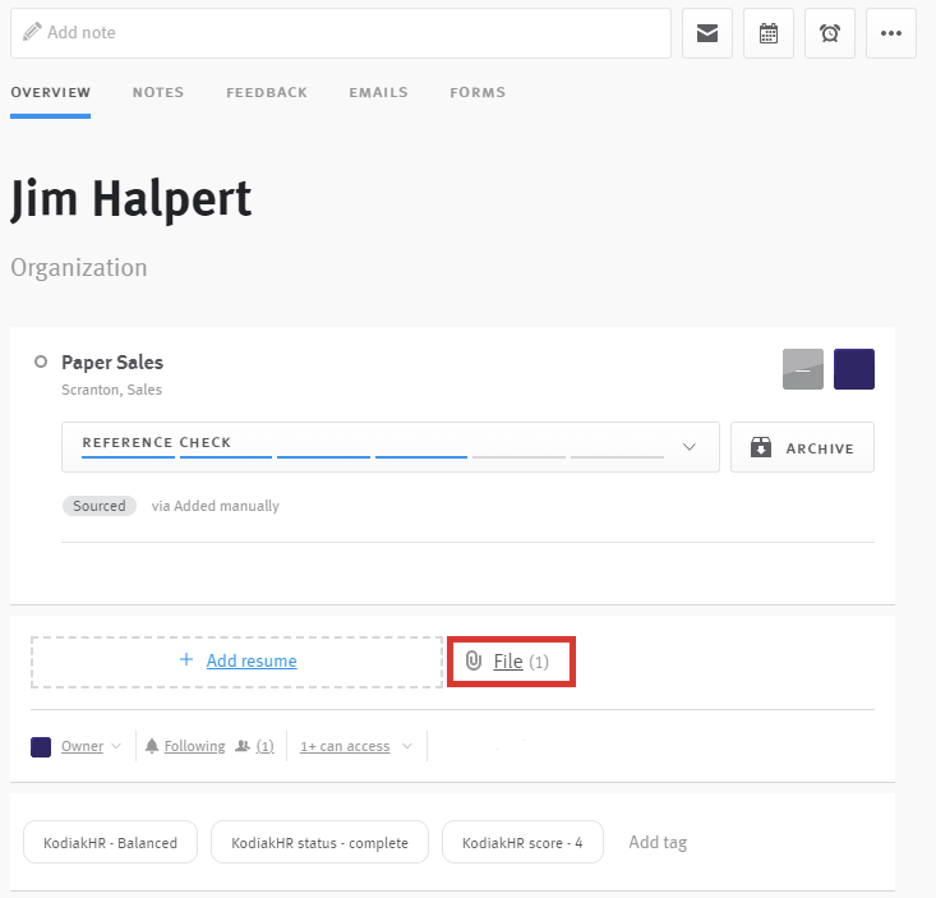
Task: Select the Paper Sales opportunity radio circle
Action: tap(41, 362)
